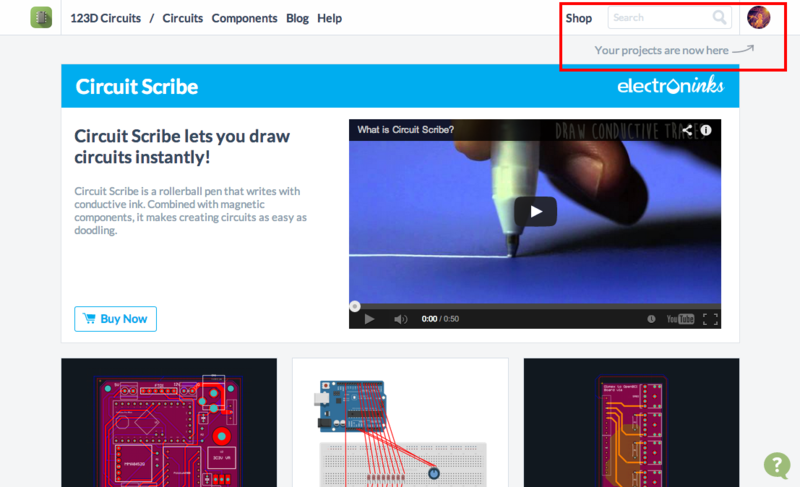
Task: Click the magnifier search icon
Action: 719,18
